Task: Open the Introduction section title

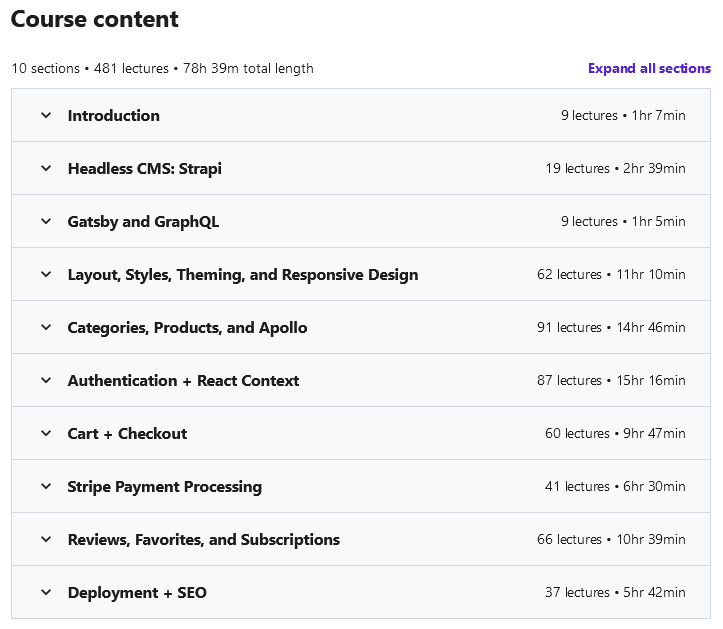Action: click(113, 115)
